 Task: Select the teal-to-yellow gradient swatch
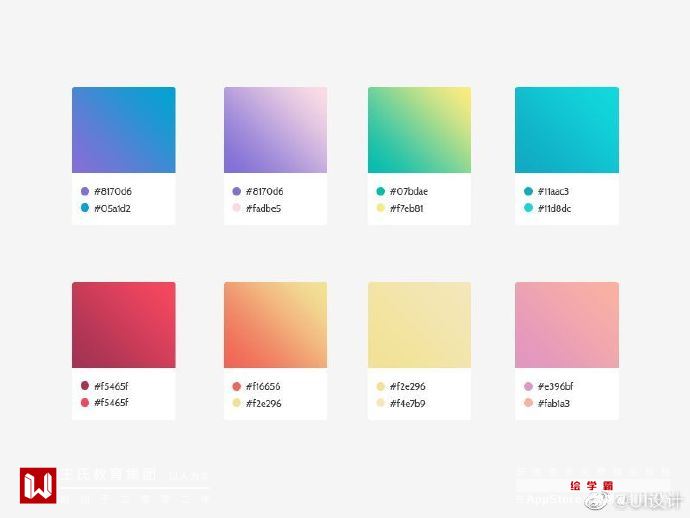click(x=419, y=130)
